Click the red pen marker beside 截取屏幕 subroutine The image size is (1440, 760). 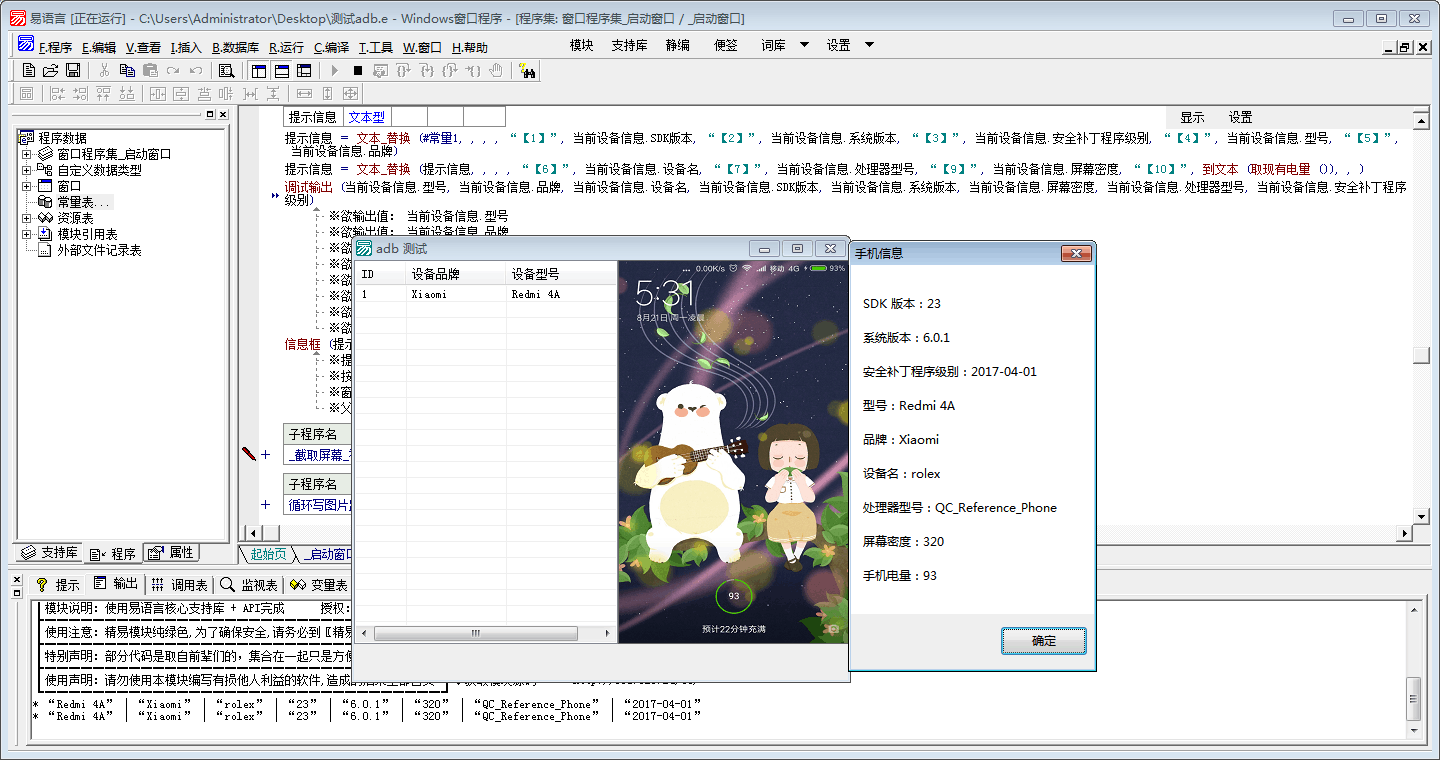click(x=249, y=454)
